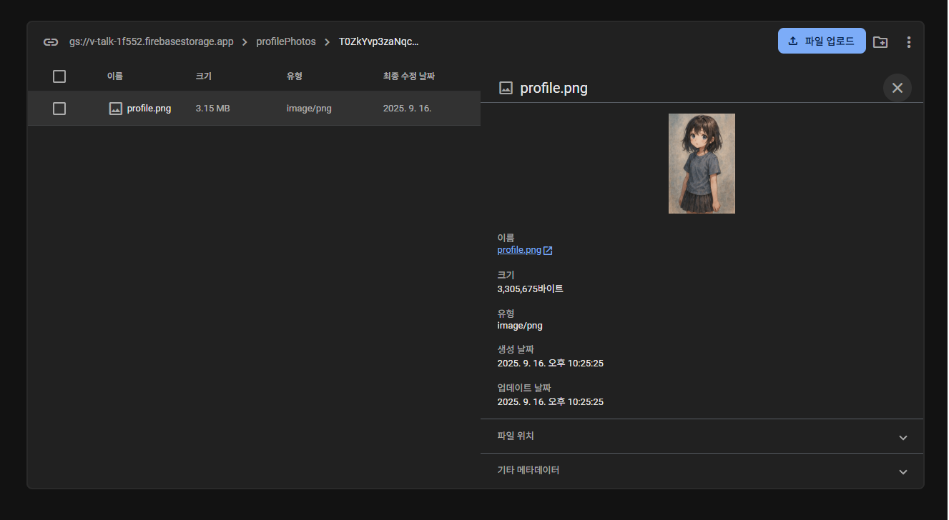Click the image icon in the details panel header
This screenshot has height=520, width=949.
coord(506,88)
